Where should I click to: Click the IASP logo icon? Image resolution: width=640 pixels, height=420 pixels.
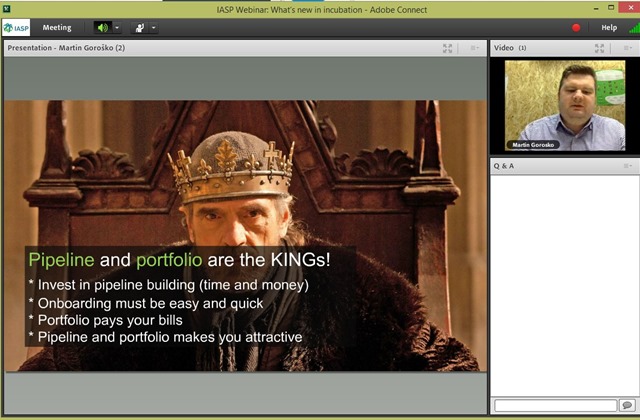tap(16, 28)
